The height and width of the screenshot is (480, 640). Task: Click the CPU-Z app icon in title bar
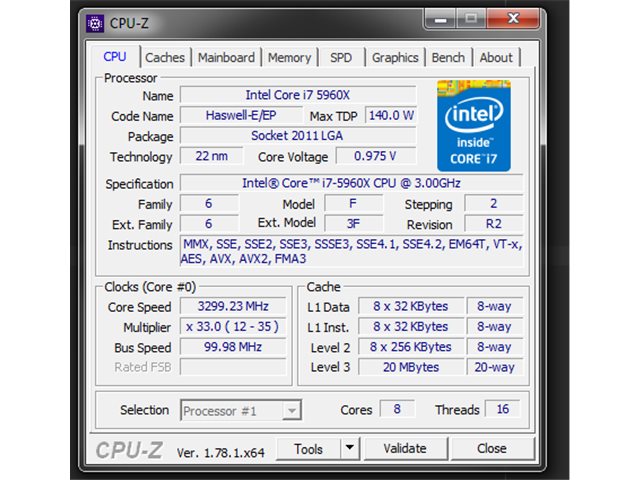95,24
